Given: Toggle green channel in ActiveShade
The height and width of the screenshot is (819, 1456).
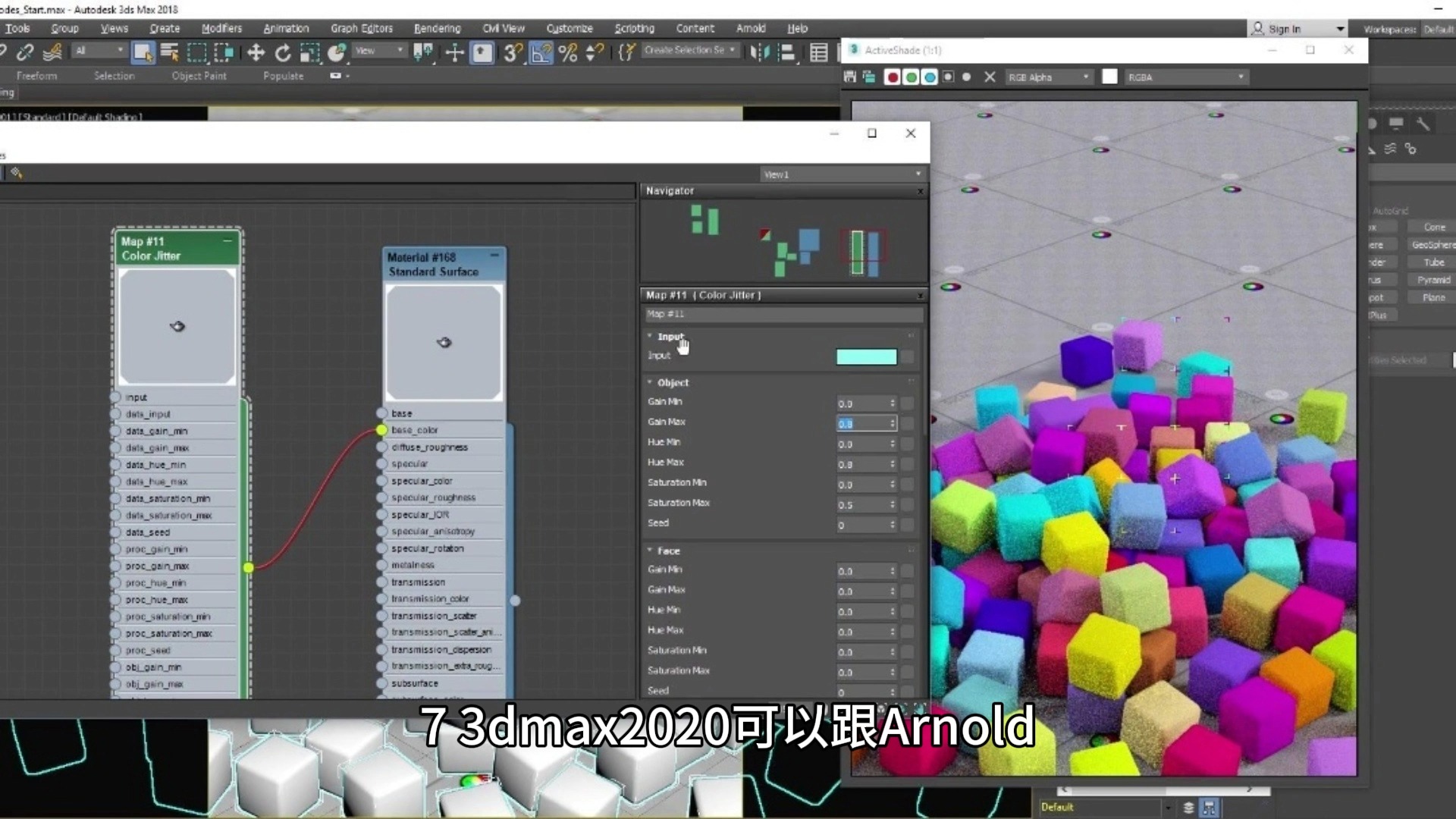Looking at the screenshot, I should click(911, 77).
